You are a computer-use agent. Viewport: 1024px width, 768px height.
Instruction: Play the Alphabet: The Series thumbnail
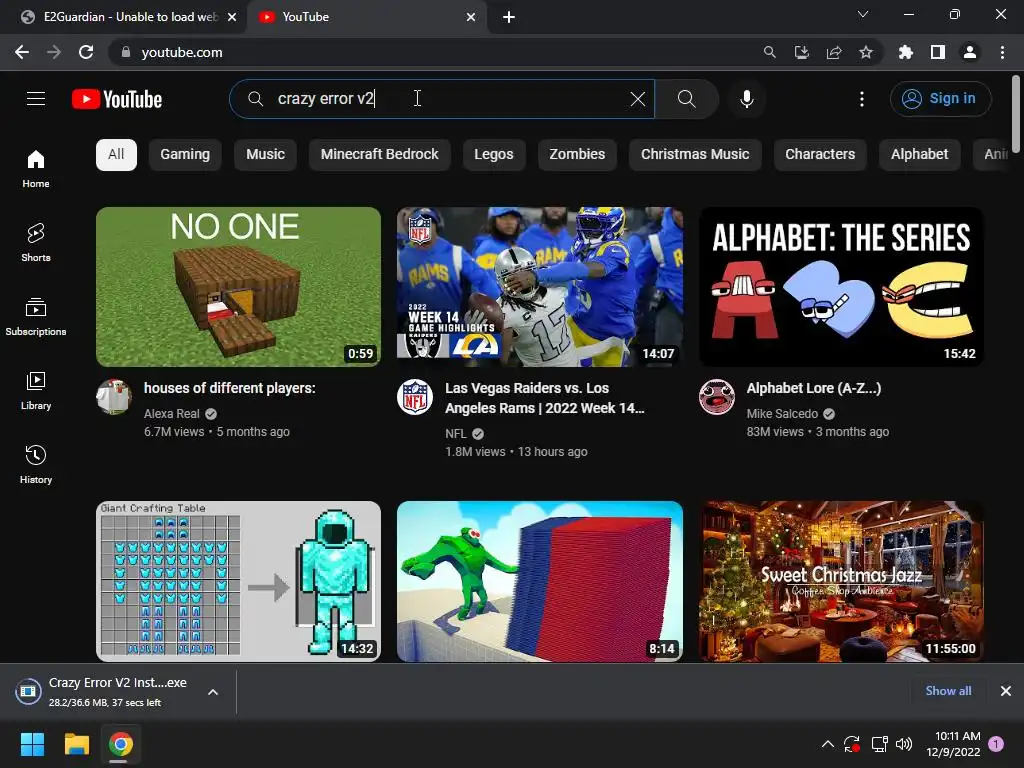841,287
